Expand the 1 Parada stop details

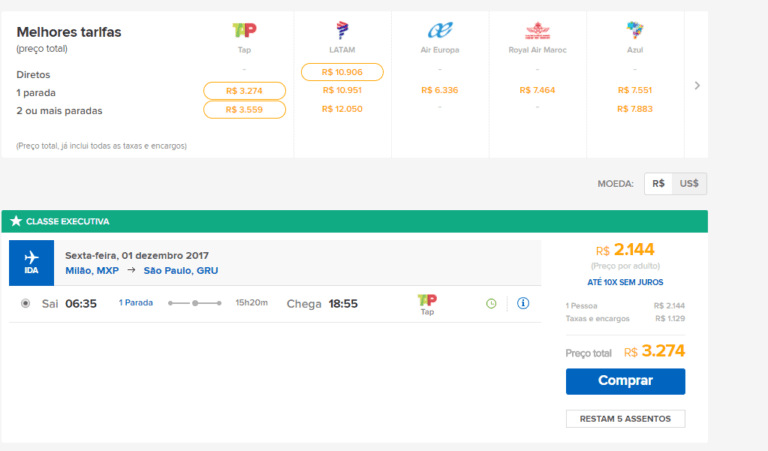pos(136,302)
